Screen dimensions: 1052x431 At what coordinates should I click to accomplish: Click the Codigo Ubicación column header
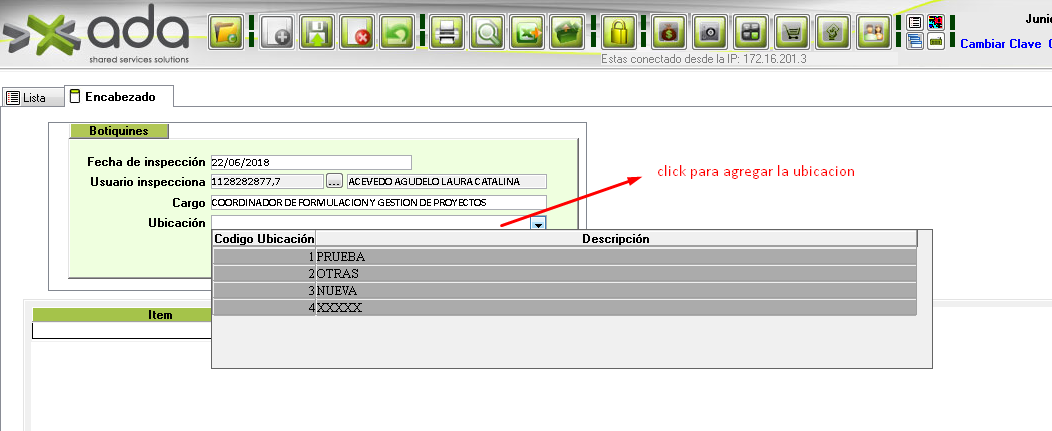point(264,238)
